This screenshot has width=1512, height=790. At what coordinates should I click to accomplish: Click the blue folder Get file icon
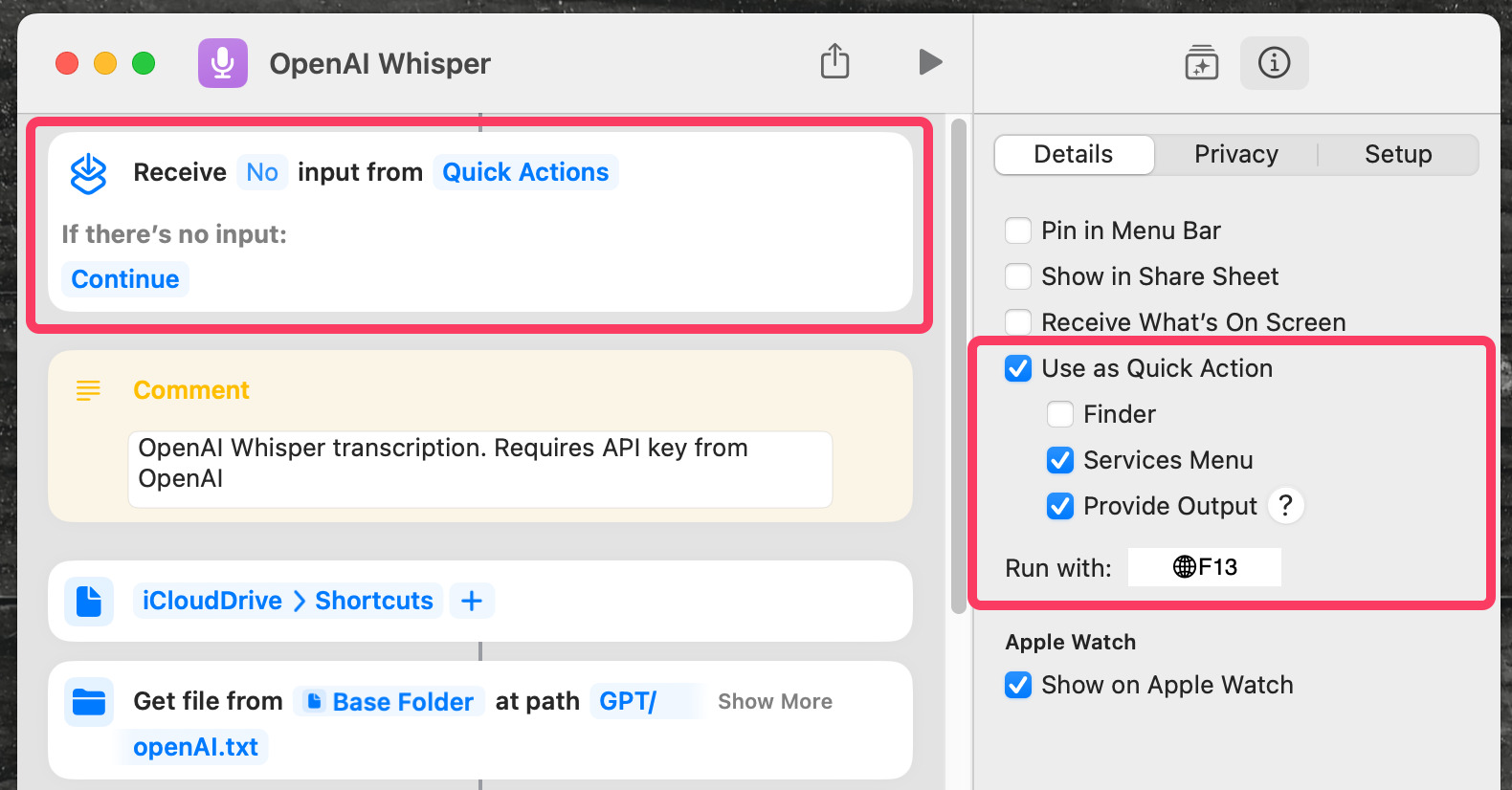pyautogui.click(x=89, y=702)
